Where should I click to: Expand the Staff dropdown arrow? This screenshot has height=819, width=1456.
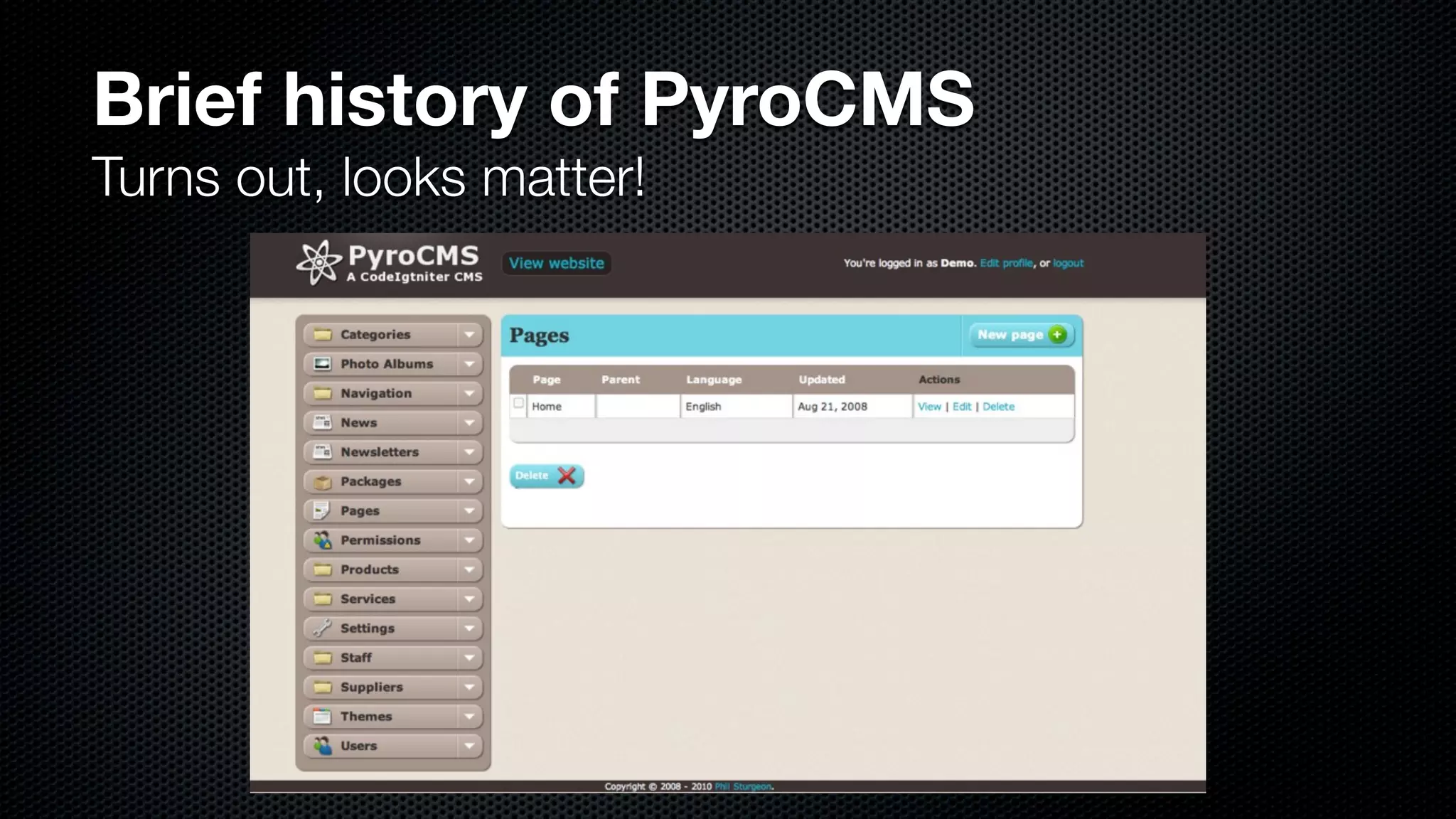(469, 658)
